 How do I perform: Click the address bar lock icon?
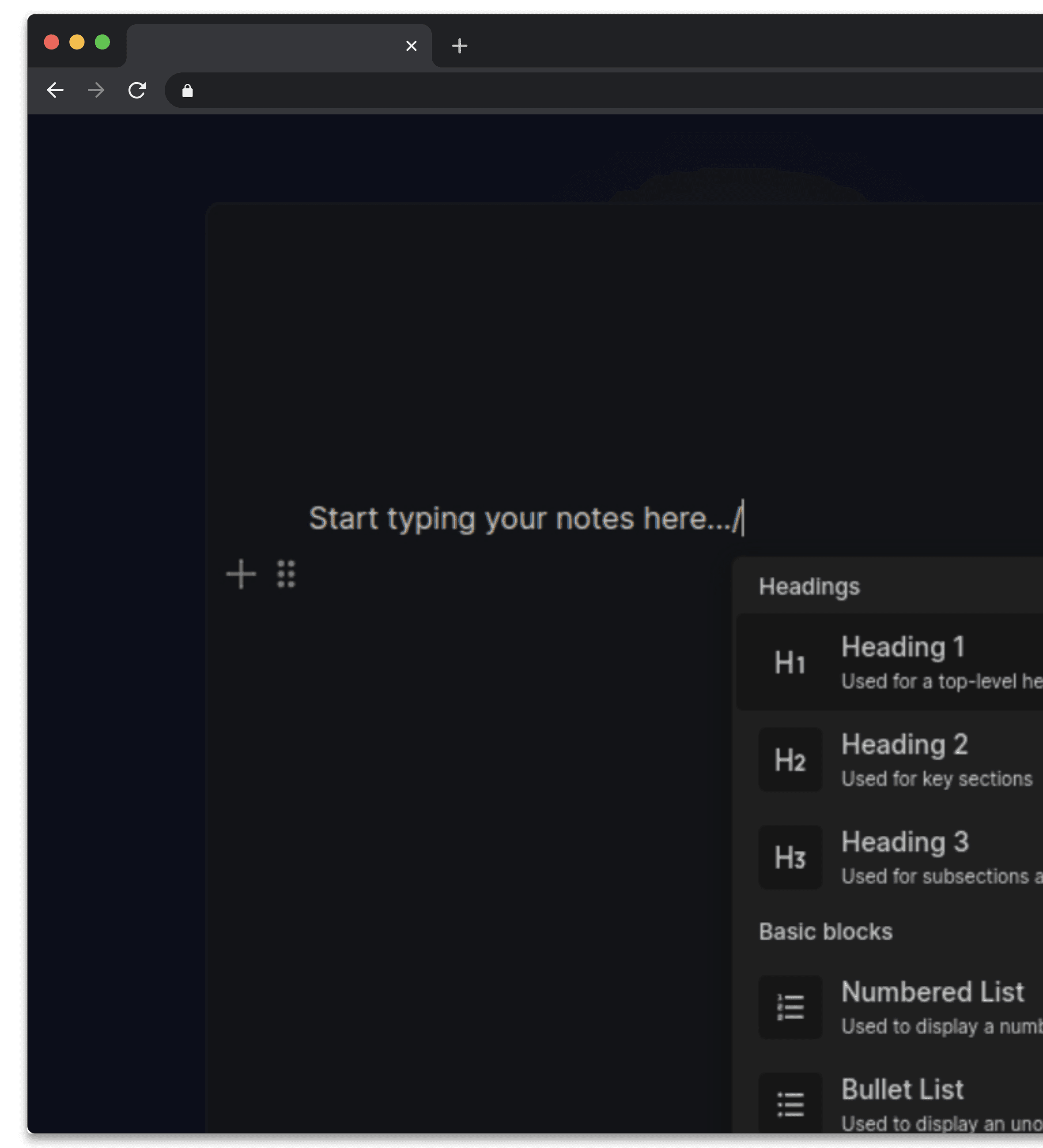point(187,91)
